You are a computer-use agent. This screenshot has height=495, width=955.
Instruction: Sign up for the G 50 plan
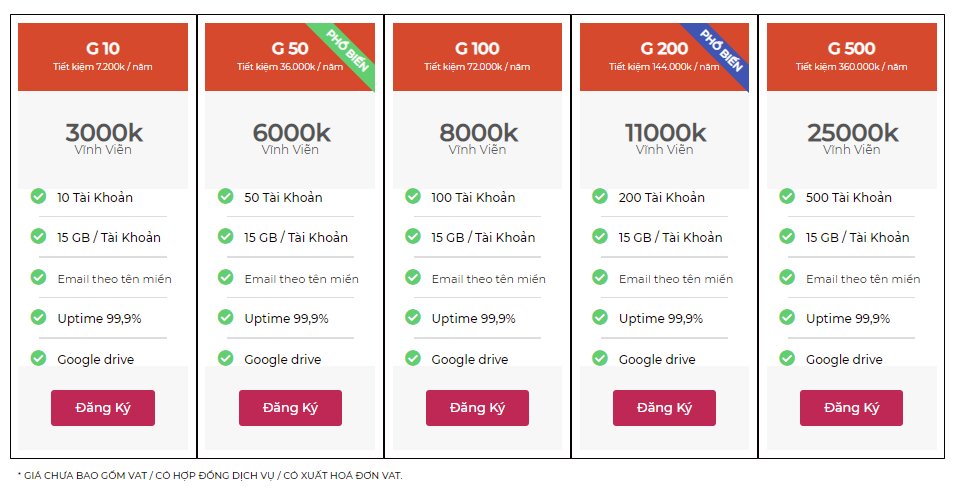(x=290, y=407)
